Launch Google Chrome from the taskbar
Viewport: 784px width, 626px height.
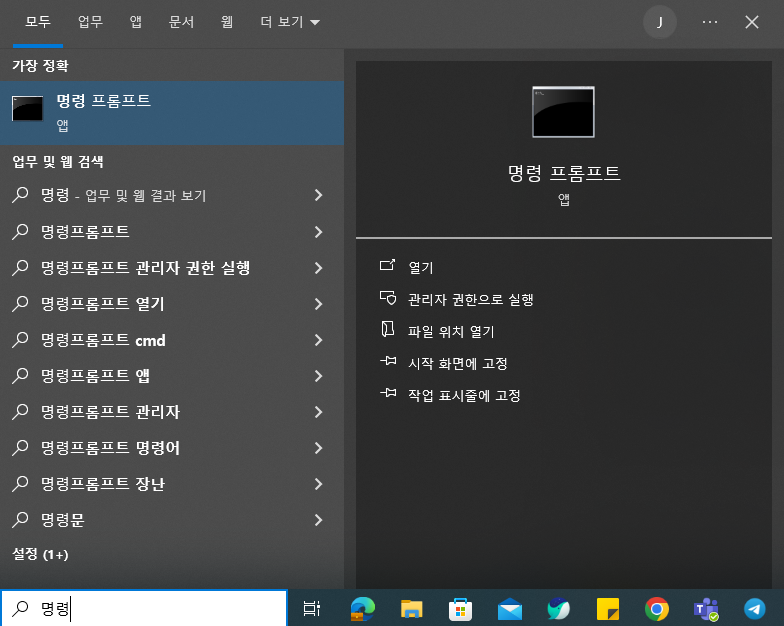coord(656,609)
